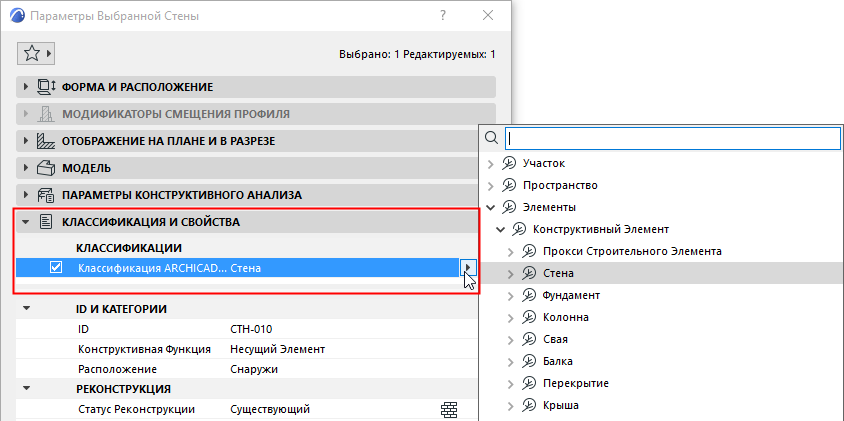Expand the Участок tree node
844x421 pixels.
[x=490, y=164]
